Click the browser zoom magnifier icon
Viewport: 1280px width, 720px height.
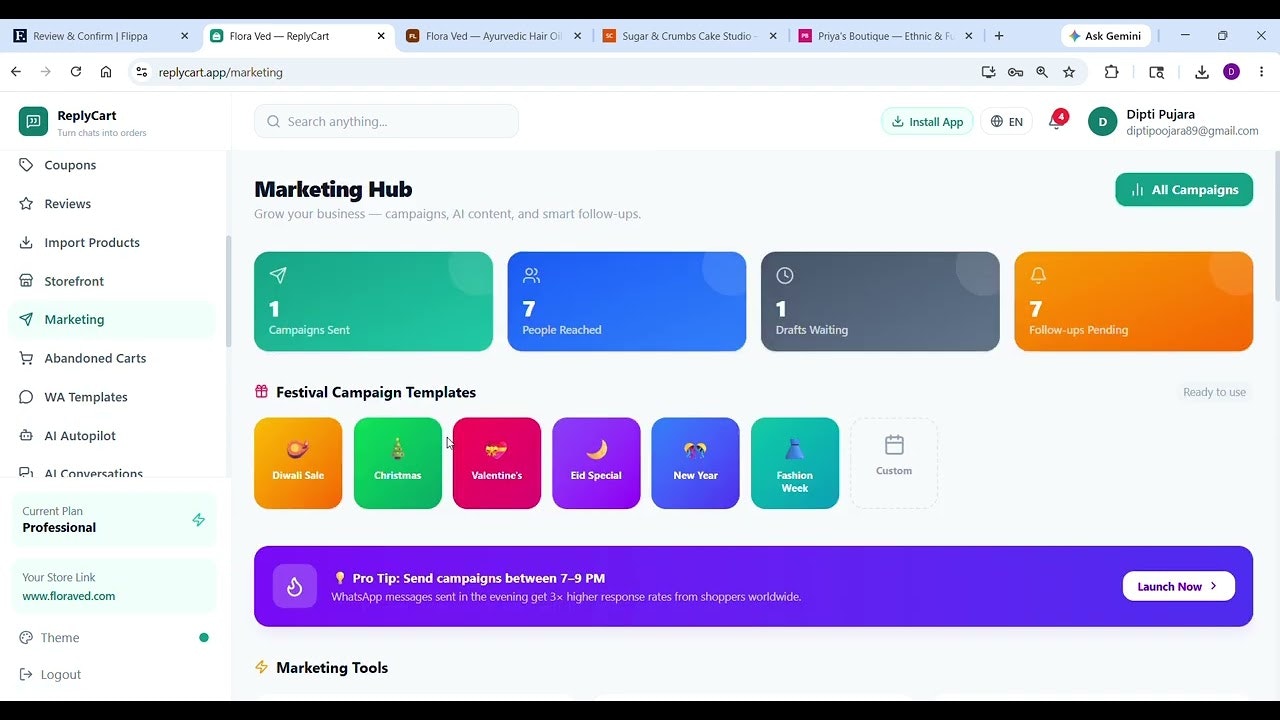[x=1042, y=72]
